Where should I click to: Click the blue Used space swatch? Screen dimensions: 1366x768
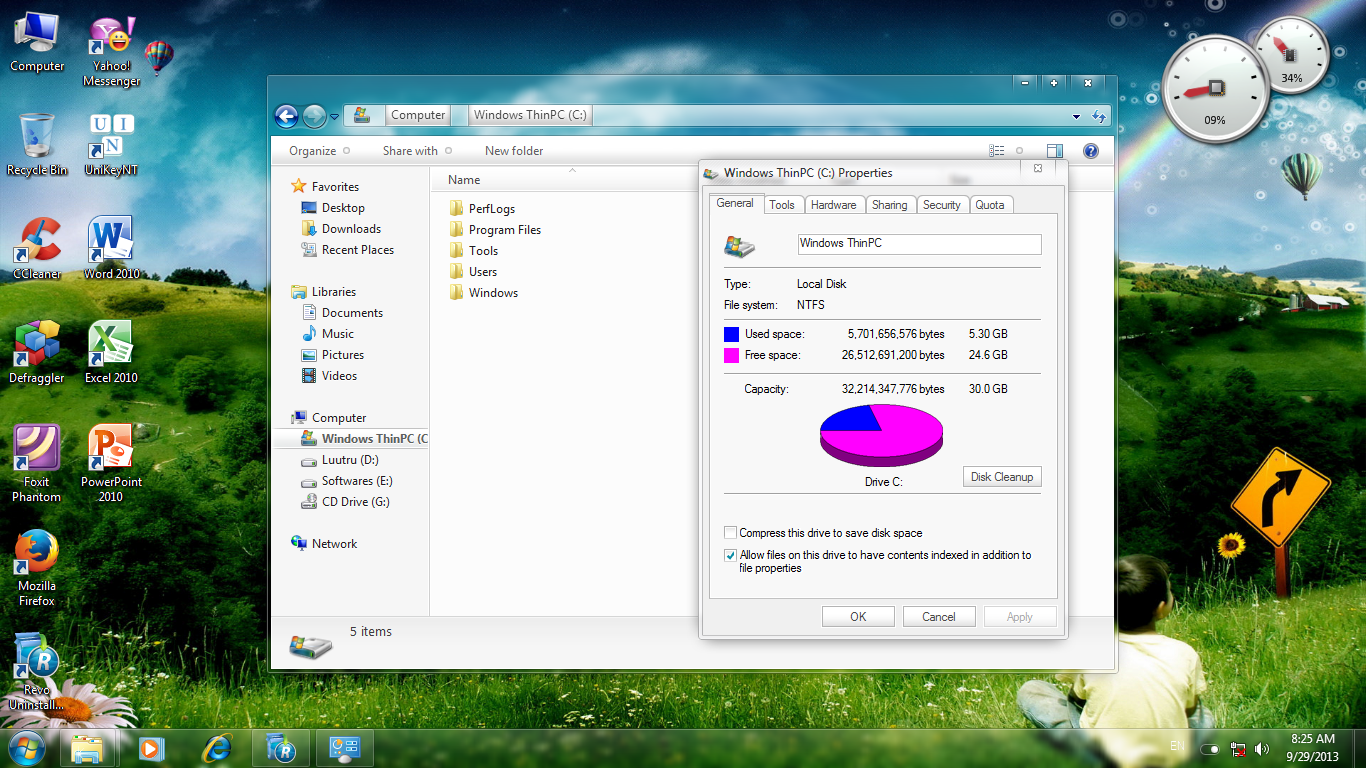(731, 334)
